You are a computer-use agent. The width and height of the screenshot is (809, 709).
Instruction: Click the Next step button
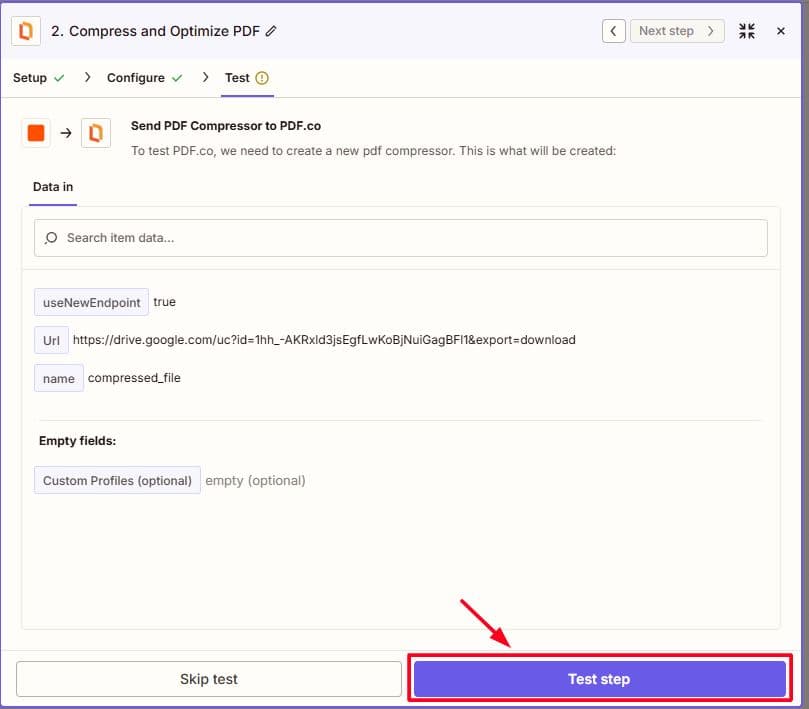coord(677,31)
